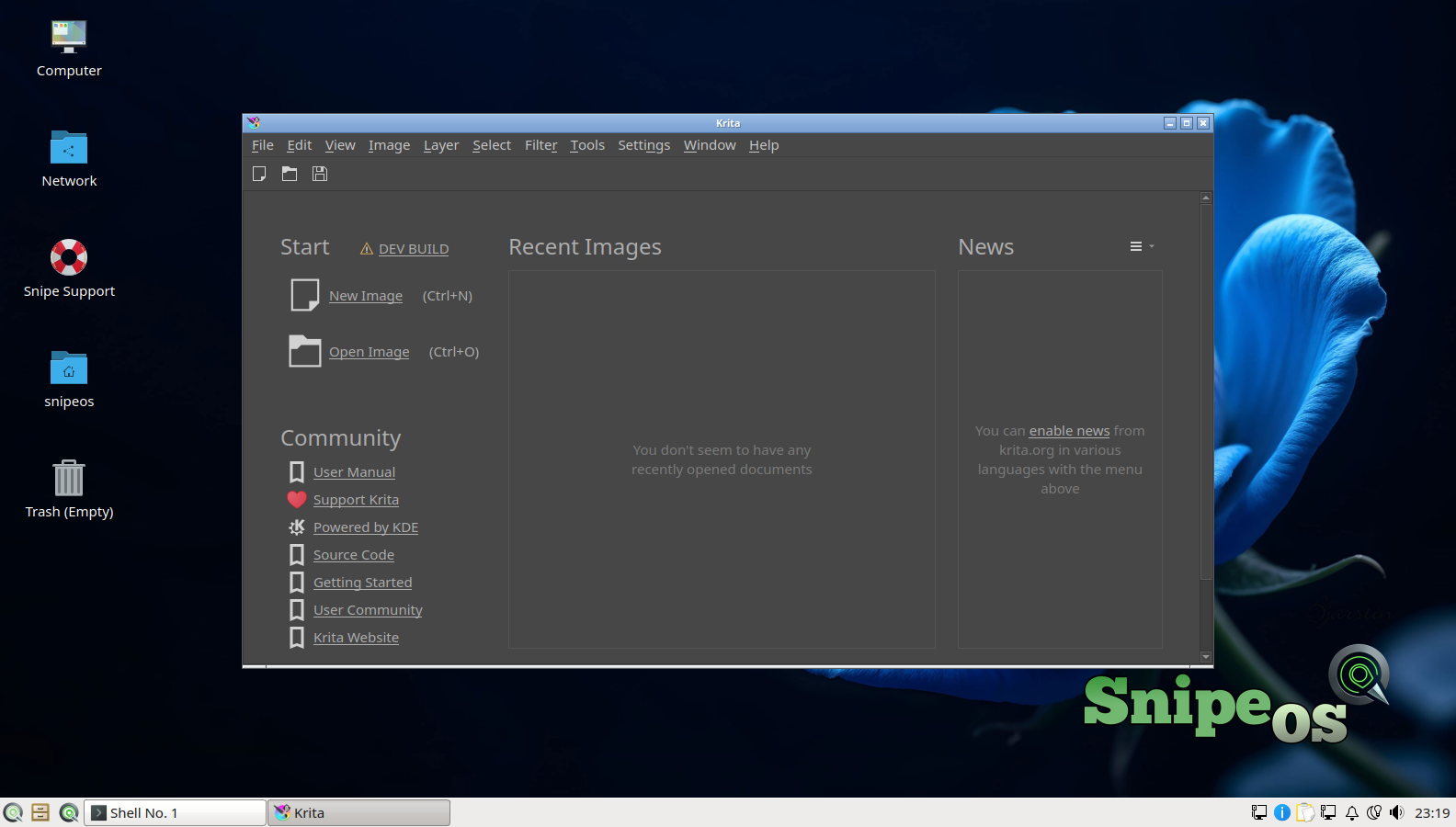Open the Filter menu
Screen dimensions: 1456x827
(x=541, y=145)
